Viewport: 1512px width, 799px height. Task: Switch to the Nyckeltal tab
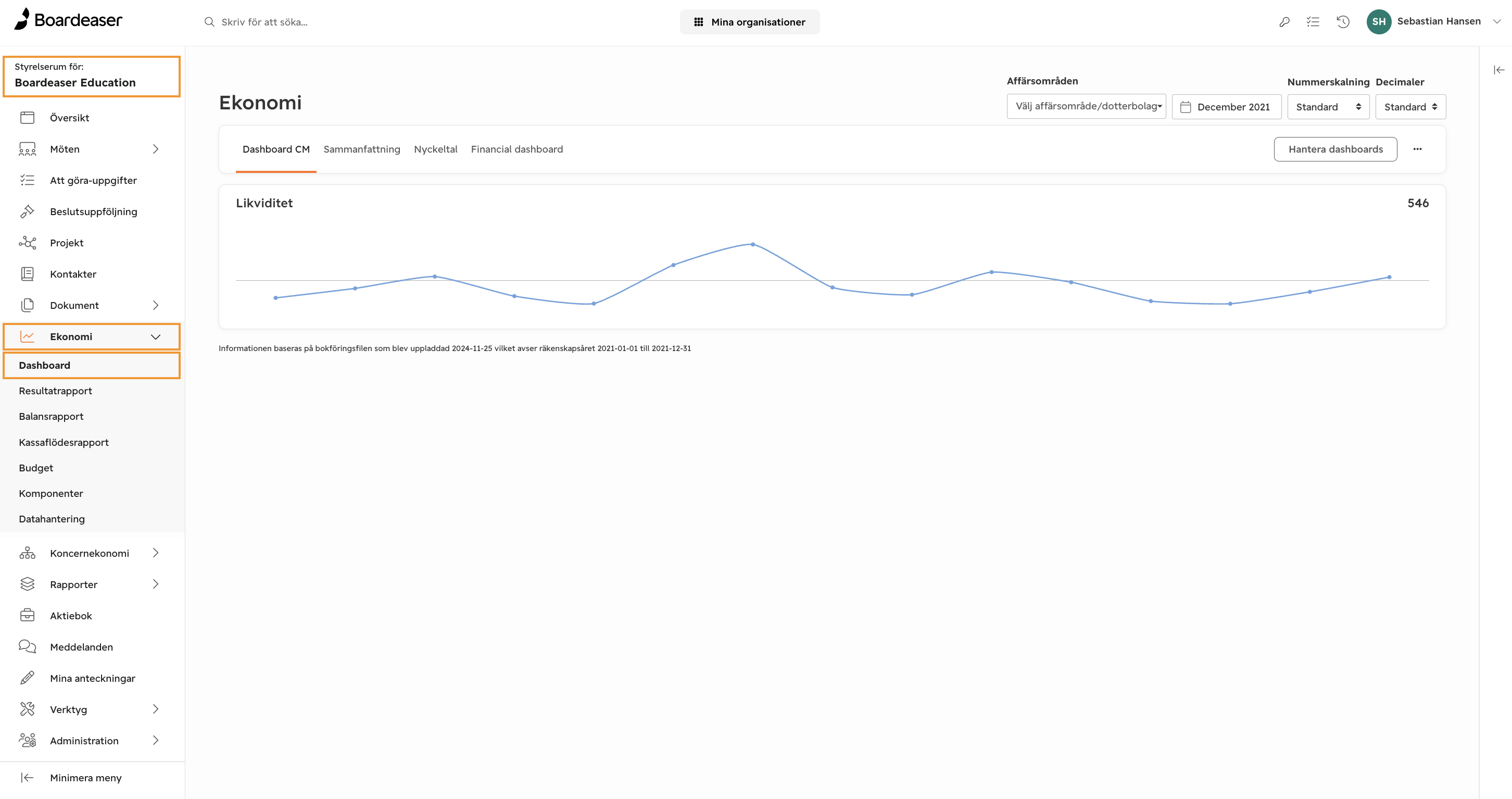coord(435,149)
